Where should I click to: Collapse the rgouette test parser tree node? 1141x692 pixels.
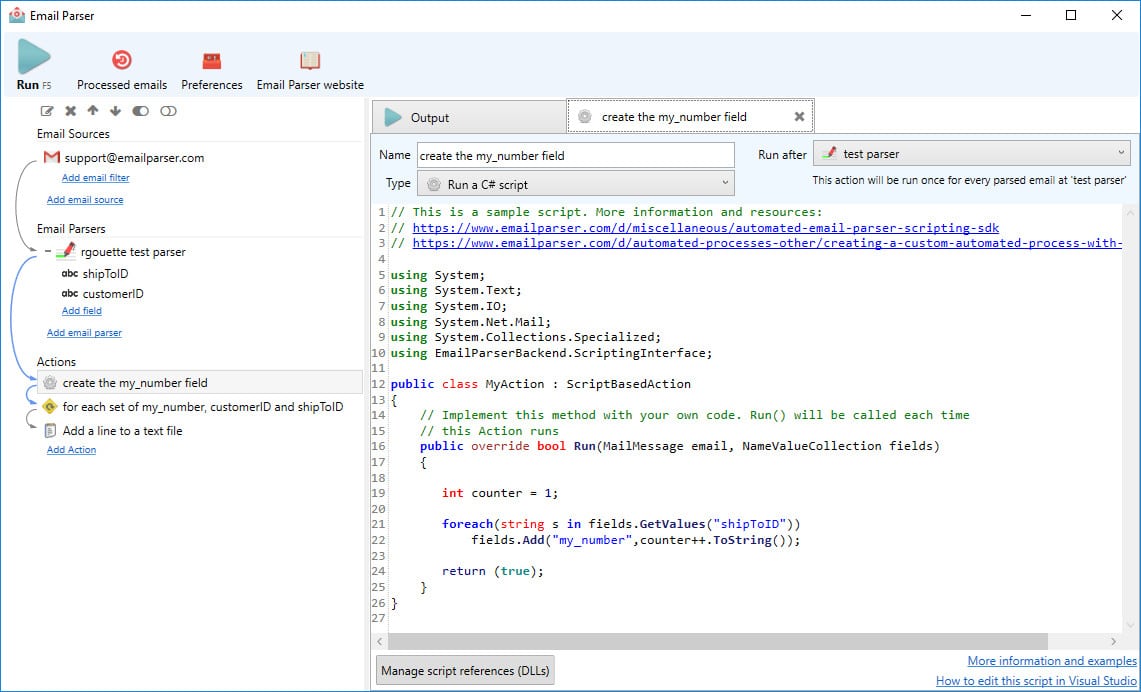click(x=47, y=252)
